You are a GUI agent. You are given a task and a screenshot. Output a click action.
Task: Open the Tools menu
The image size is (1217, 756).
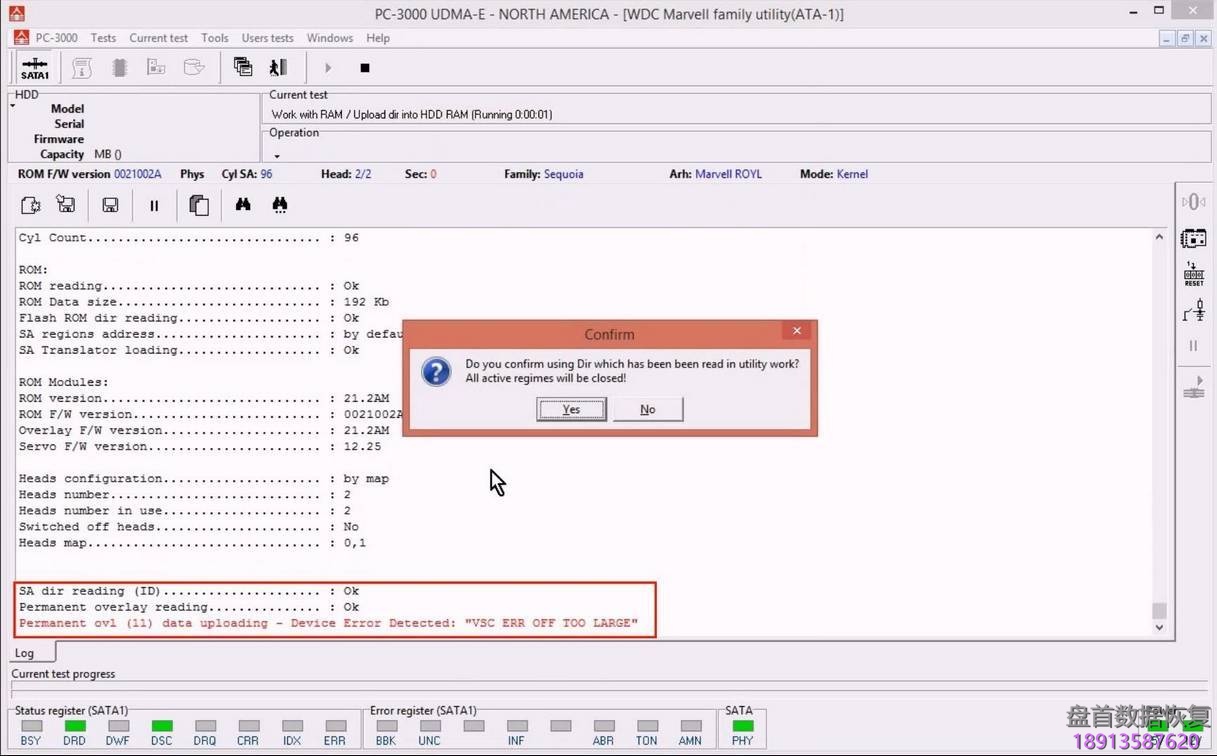(214, 38)
